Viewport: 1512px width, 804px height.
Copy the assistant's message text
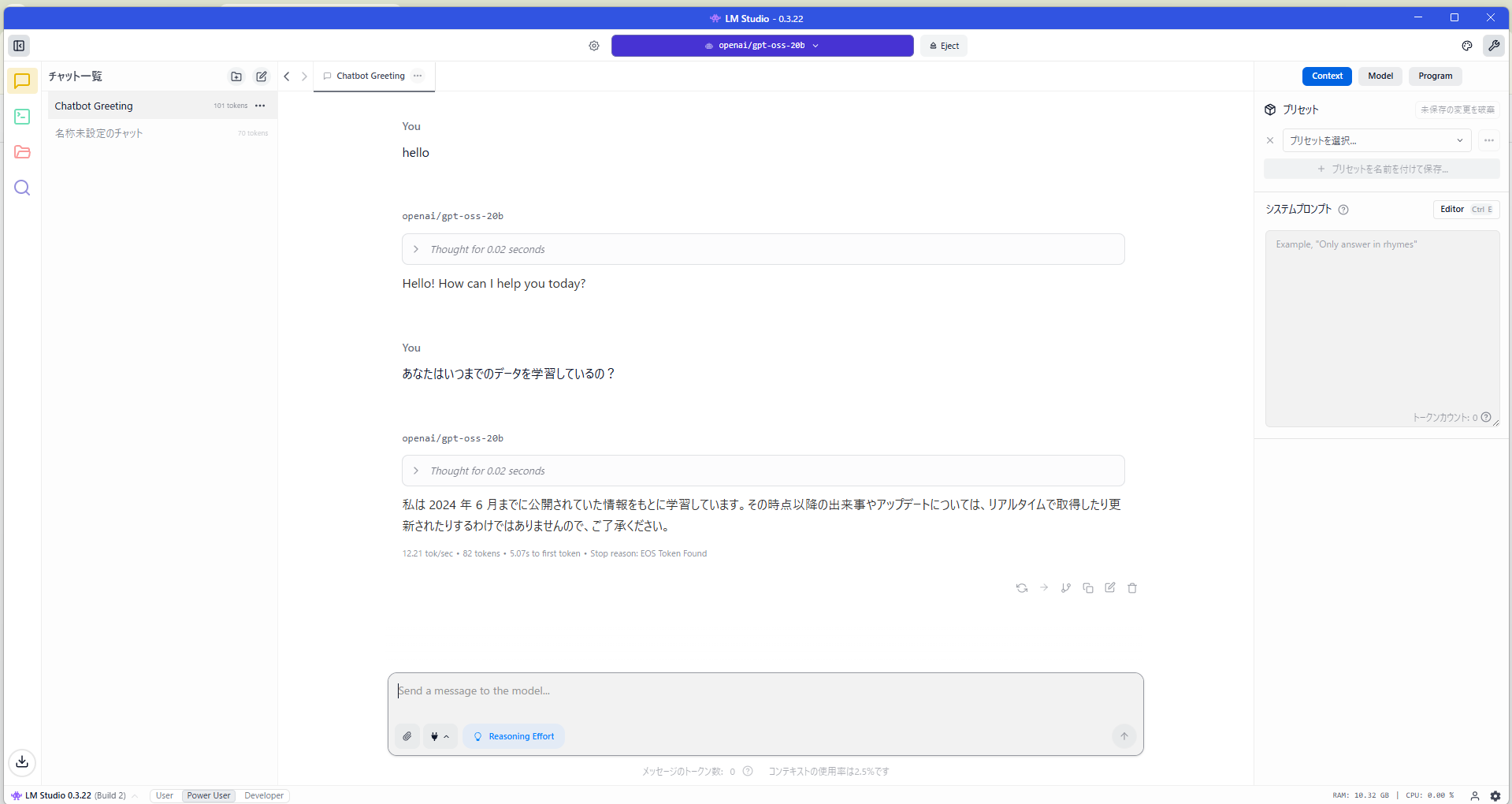pos(1088,588)
